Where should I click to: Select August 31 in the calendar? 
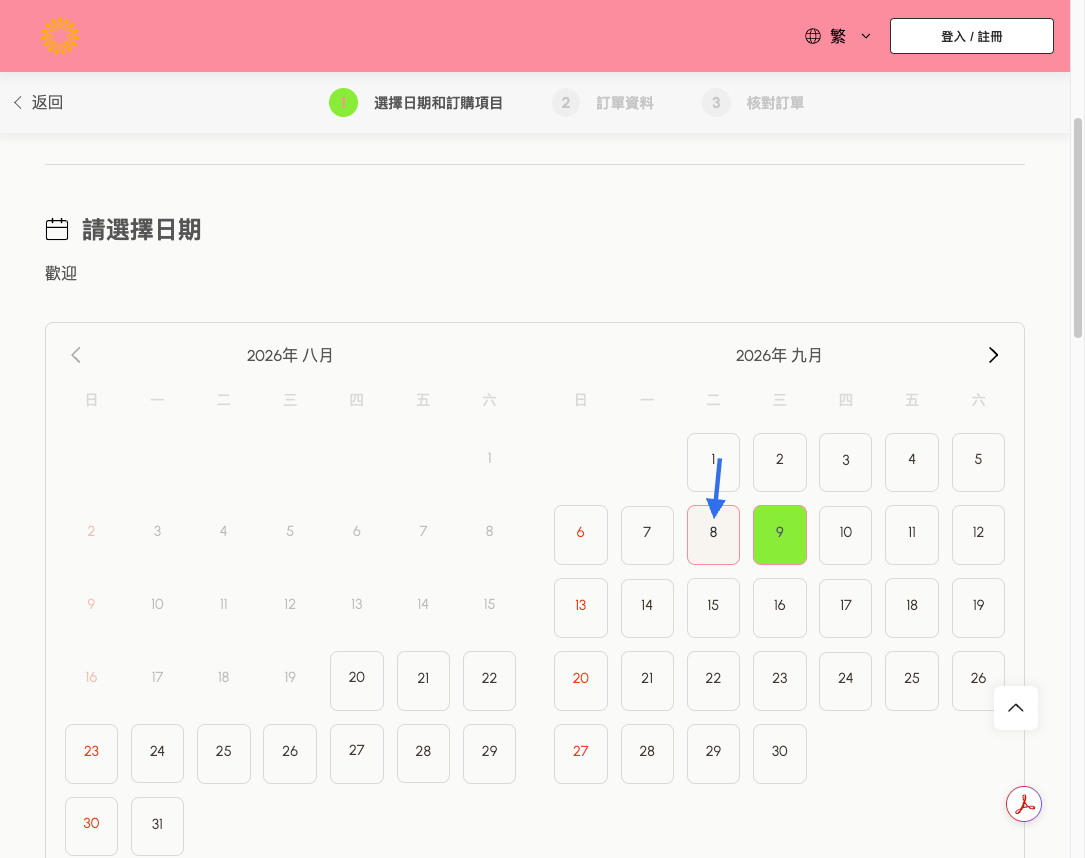(157, 826)
